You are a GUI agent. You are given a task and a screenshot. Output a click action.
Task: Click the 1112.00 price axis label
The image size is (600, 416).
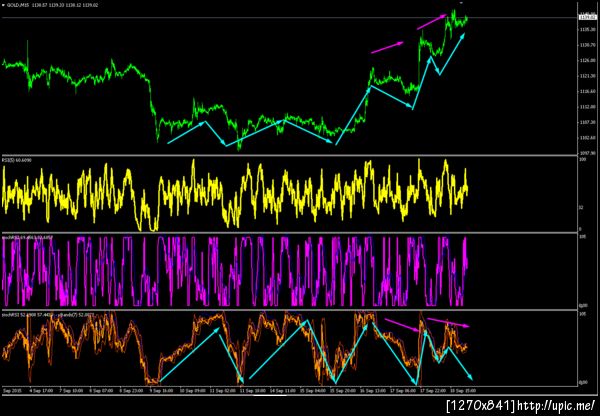(589, 107)
